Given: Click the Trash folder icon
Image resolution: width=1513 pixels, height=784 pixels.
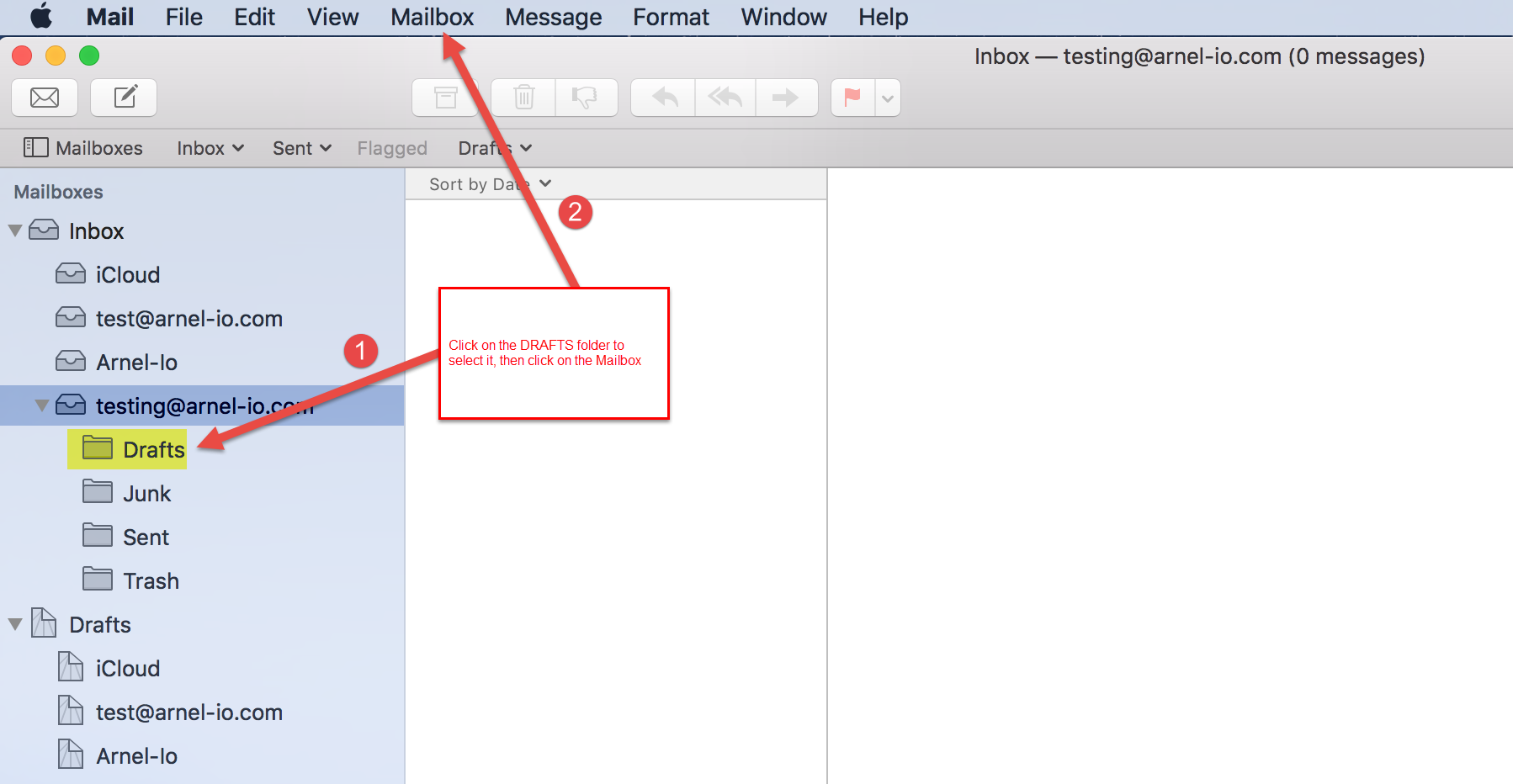Looking at the screenshot, I should [x=98, y=579].
